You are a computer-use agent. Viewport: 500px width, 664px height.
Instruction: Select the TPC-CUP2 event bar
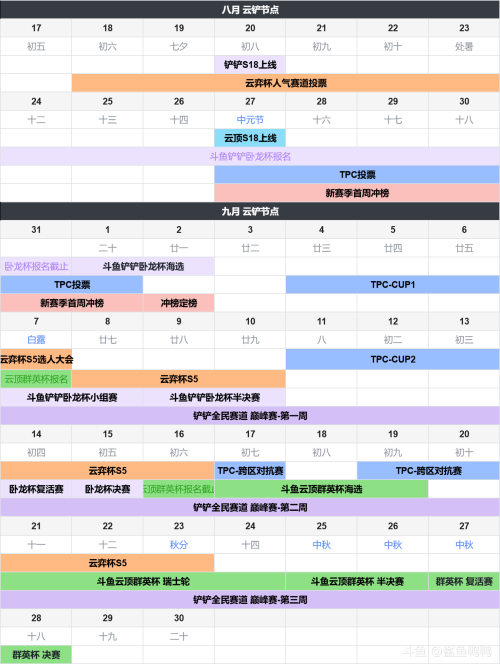tap(392, 360)
